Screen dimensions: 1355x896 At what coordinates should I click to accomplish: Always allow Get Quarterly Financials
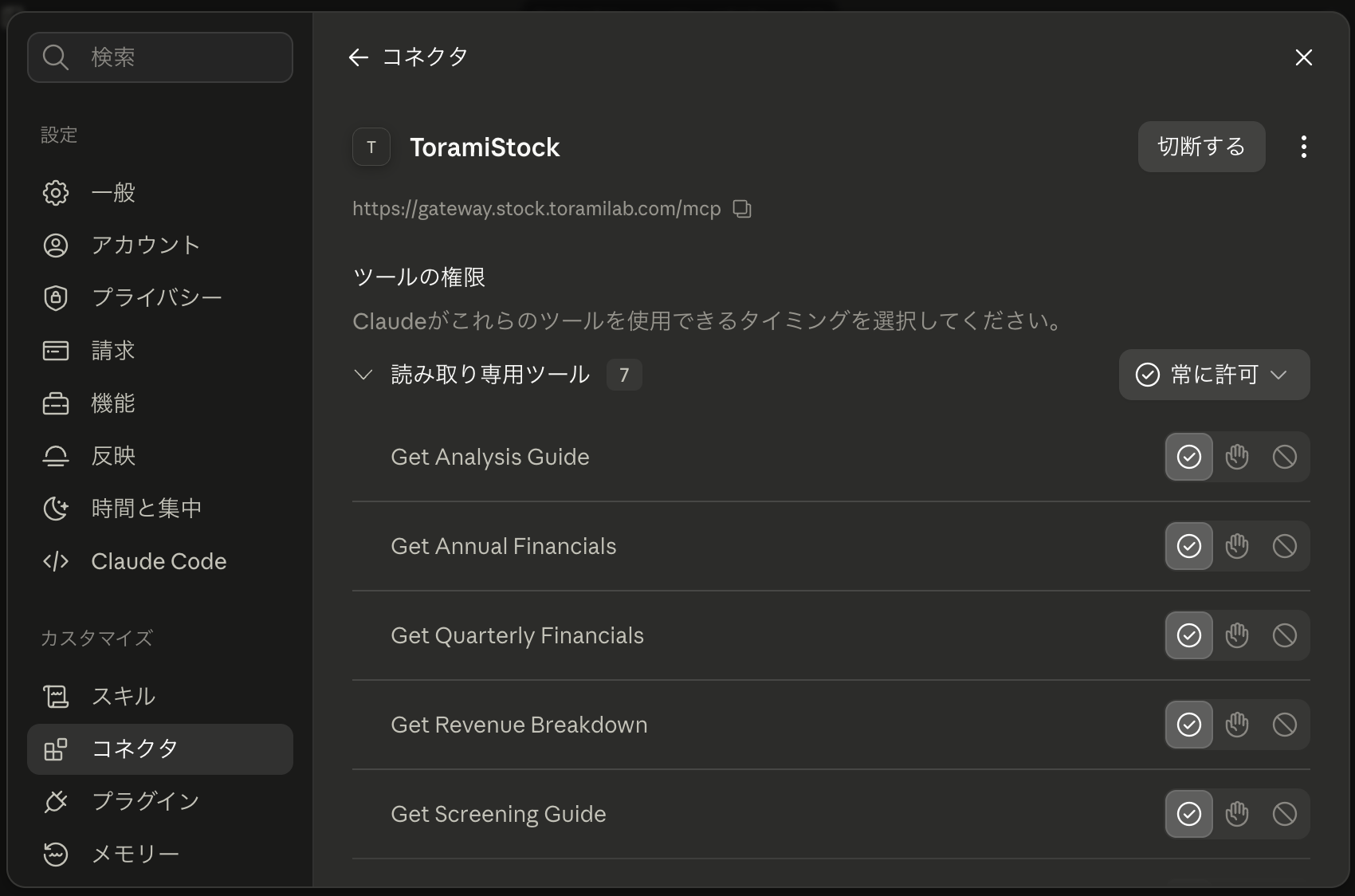[x=1189, y=635]
